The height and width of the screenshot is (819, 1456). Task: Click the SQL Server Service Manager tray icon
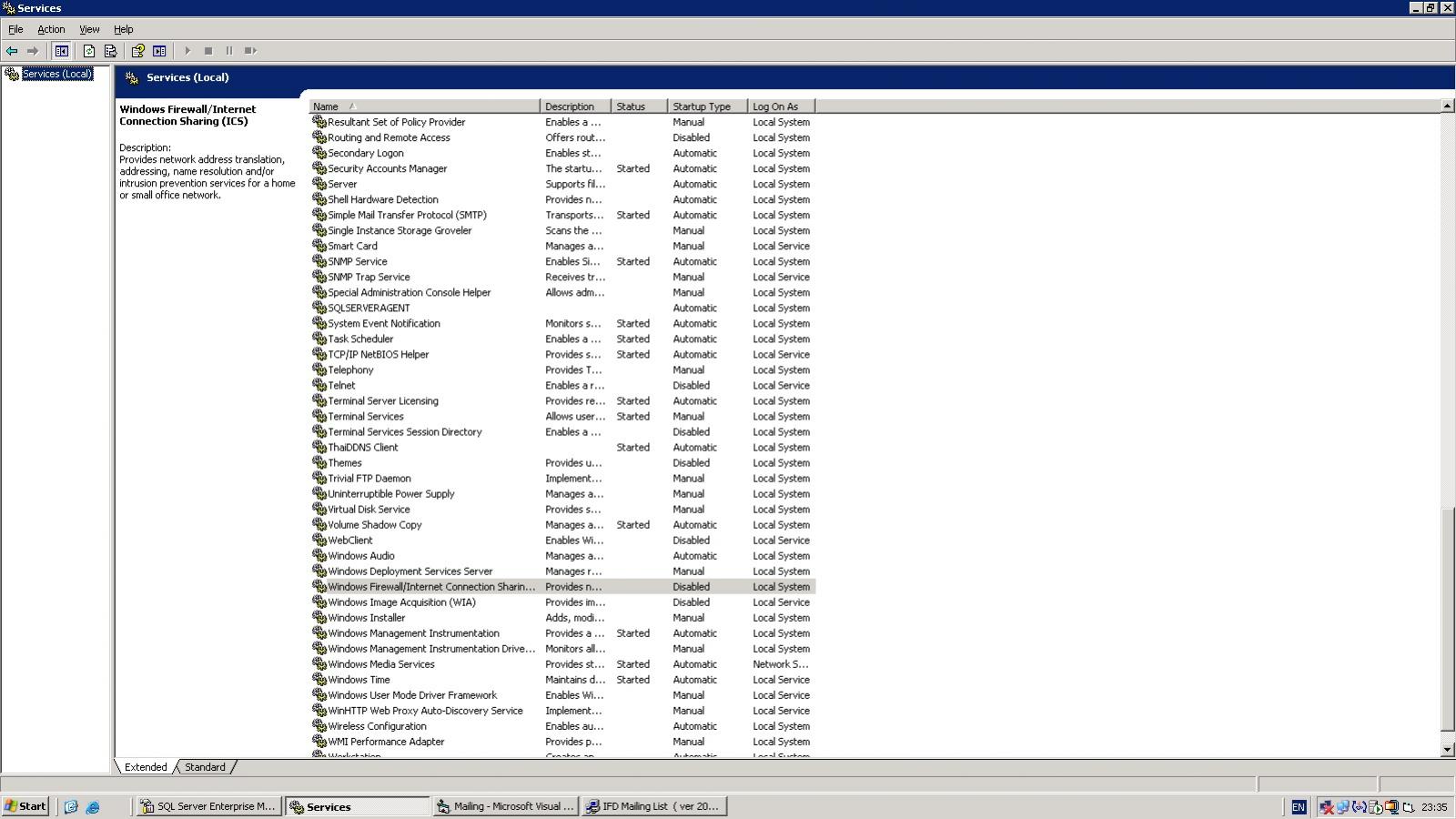point(1376,807)
